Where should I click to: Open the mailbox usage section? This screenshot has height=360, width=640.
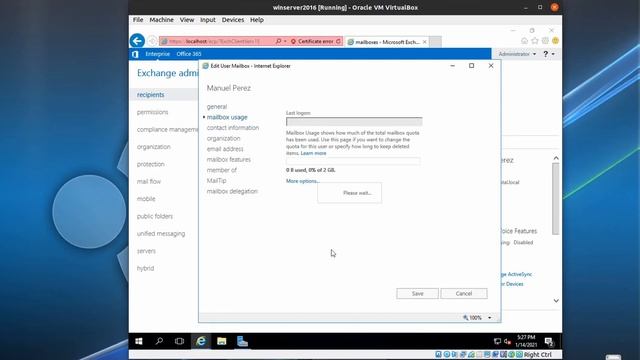coord(227,117)
